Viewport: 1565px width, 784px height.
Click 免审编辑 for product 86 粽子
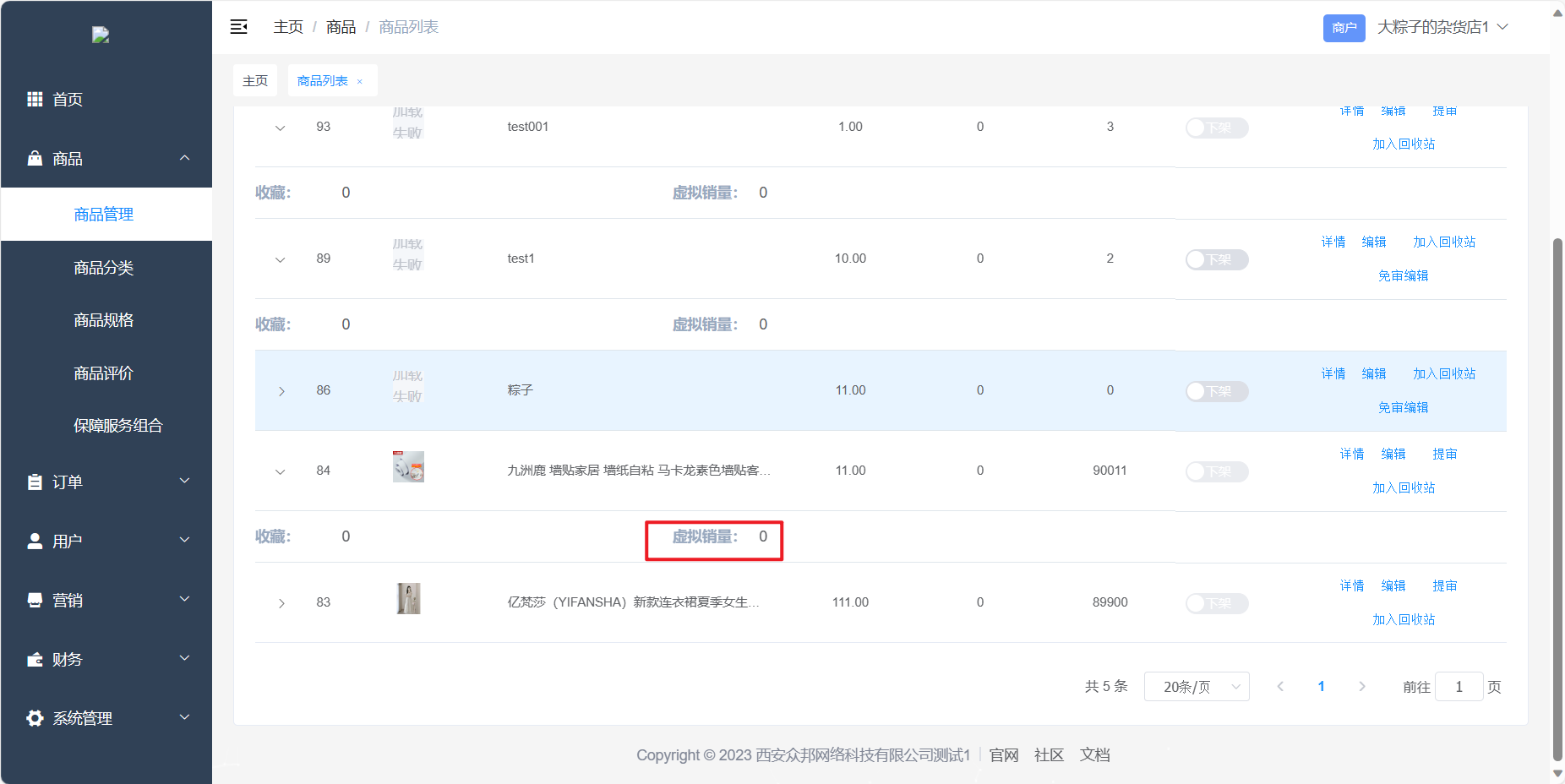pos(1404,407)
